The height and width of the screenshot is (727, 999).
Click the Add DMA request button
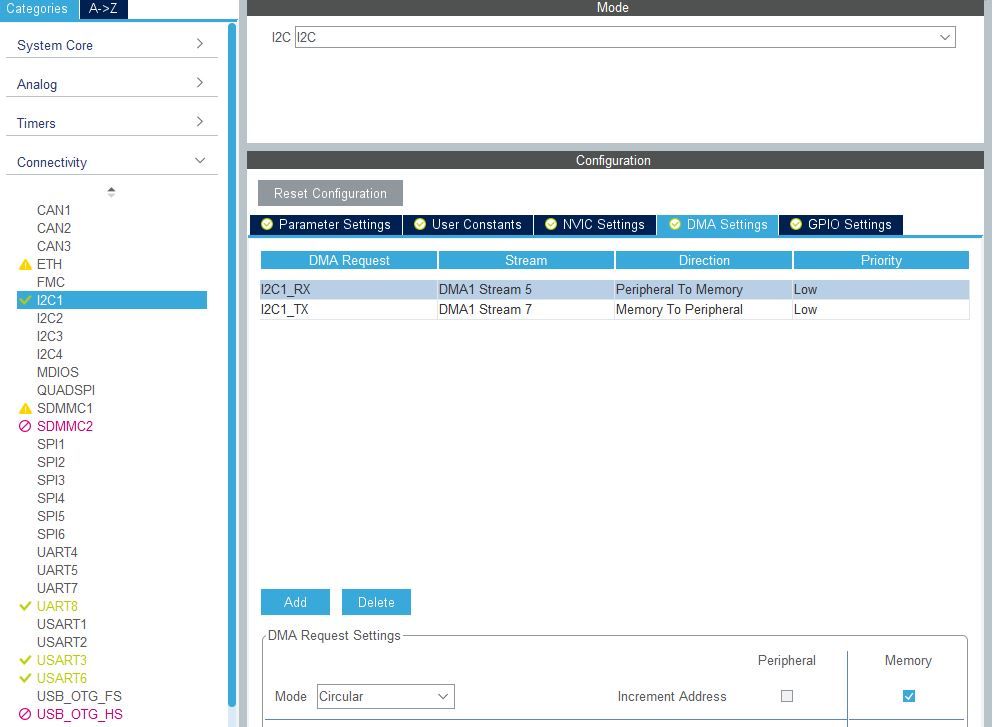(x=295, y=602)
